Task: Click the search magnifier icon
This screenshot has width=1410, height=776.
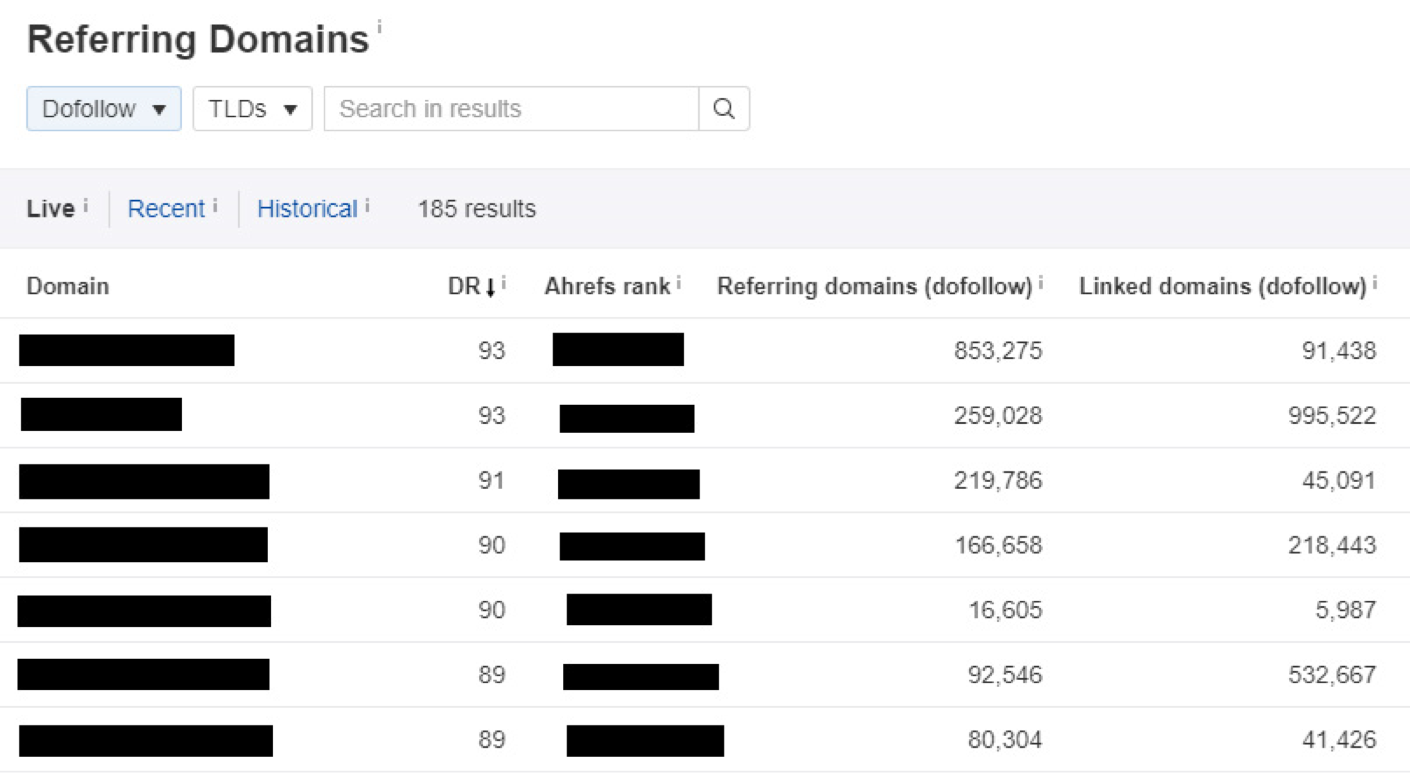Action: [x=724, y=109]
